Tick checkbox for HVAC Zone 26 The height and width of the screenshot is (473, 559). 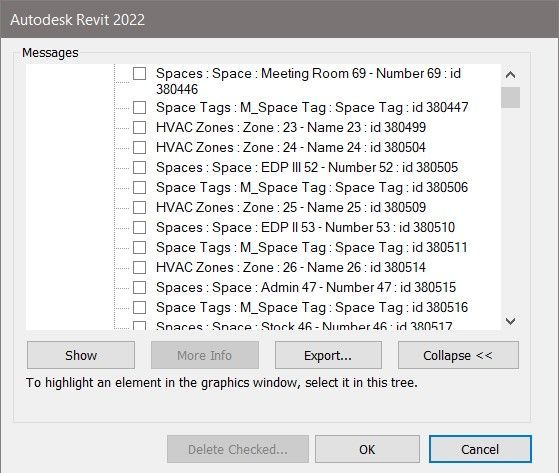(139, 267)
